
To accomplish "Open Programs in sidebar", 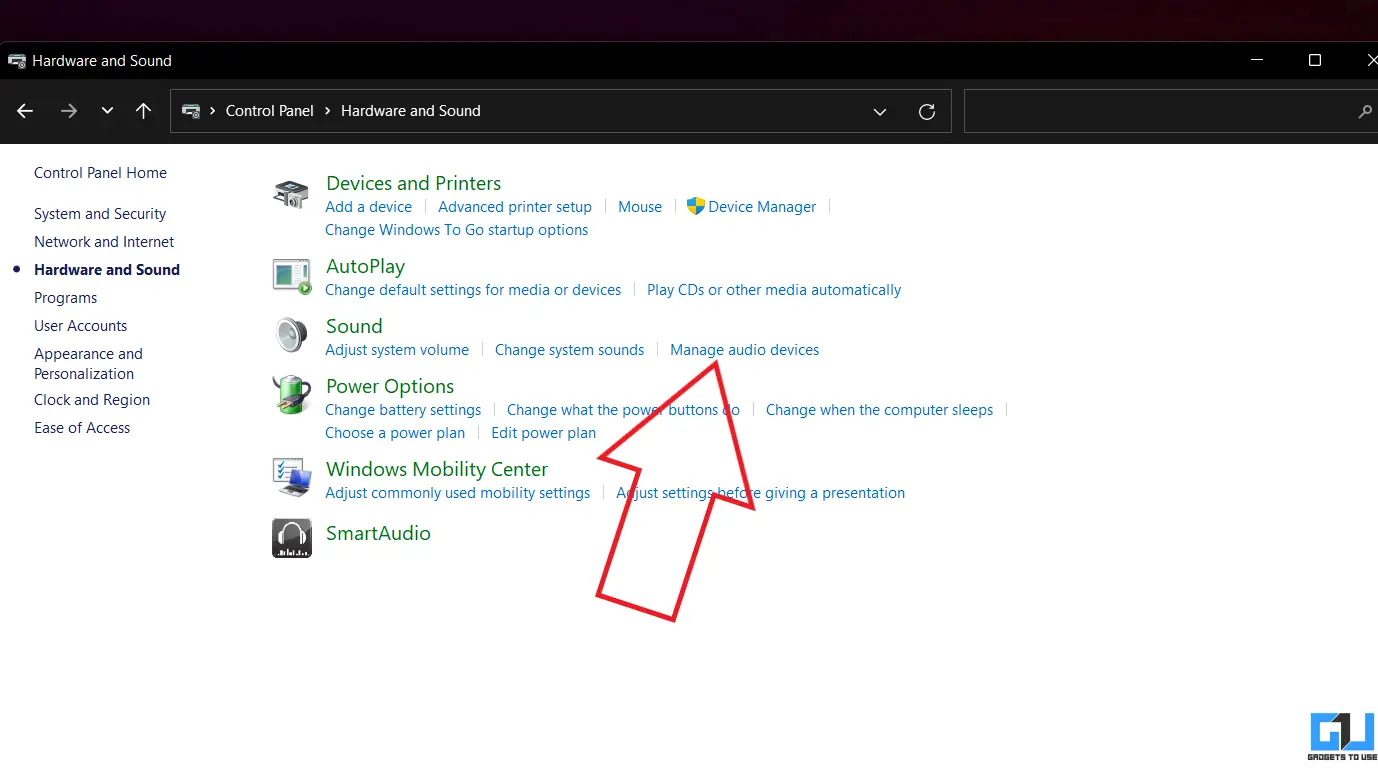I will pos(65,298).
